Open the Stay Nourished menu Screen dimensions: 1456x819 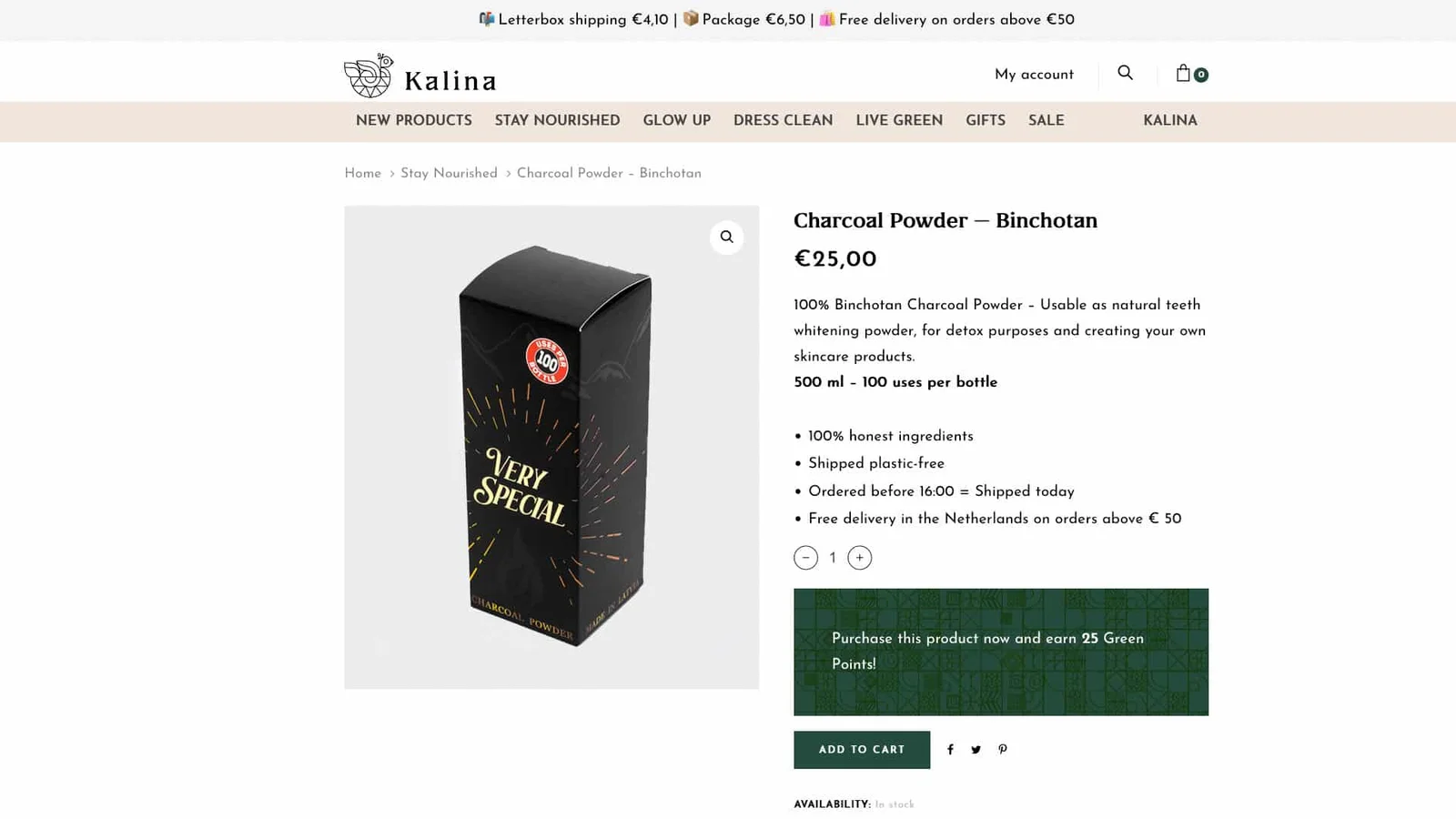click(557, 121)
